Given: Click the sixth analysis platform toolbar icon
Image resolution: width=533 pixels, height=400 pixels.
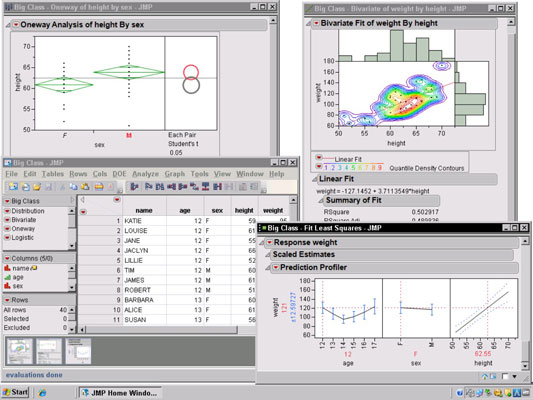Looking at the screenshot, I should point(194,186).
